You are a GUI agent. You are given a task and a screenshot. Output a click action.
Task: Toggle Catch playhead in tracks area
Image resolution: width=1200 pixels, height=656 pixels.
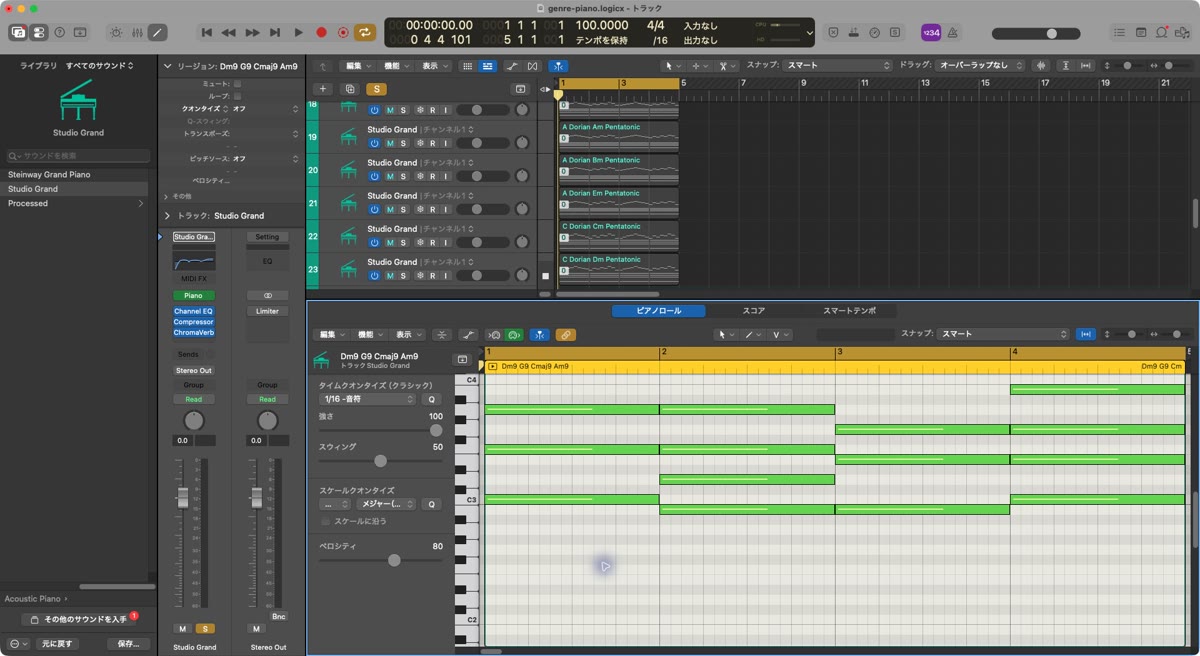(558, 66)
